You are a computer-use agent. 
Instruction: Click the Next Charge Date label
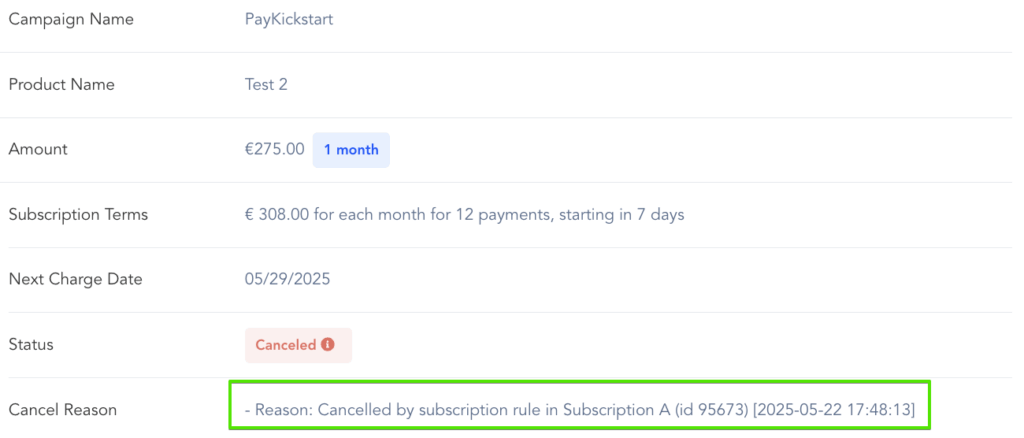click(x=75, y=280)
